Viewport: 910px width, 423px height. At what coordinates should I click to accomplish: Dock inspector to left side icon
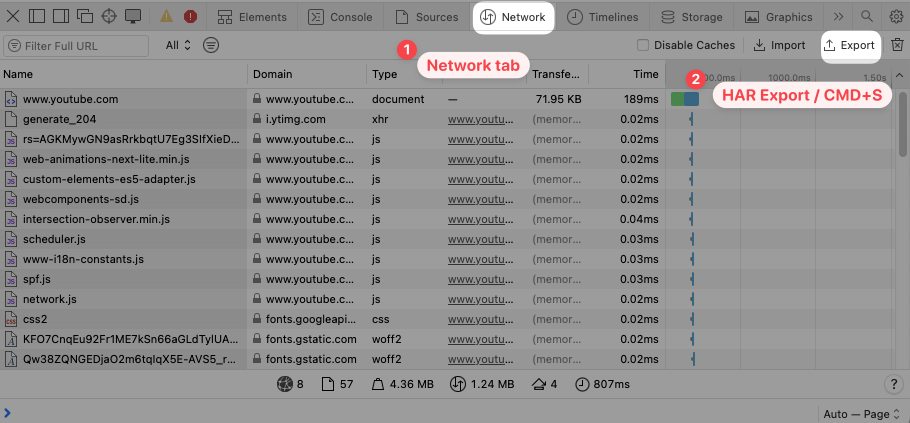coord(37,16)
